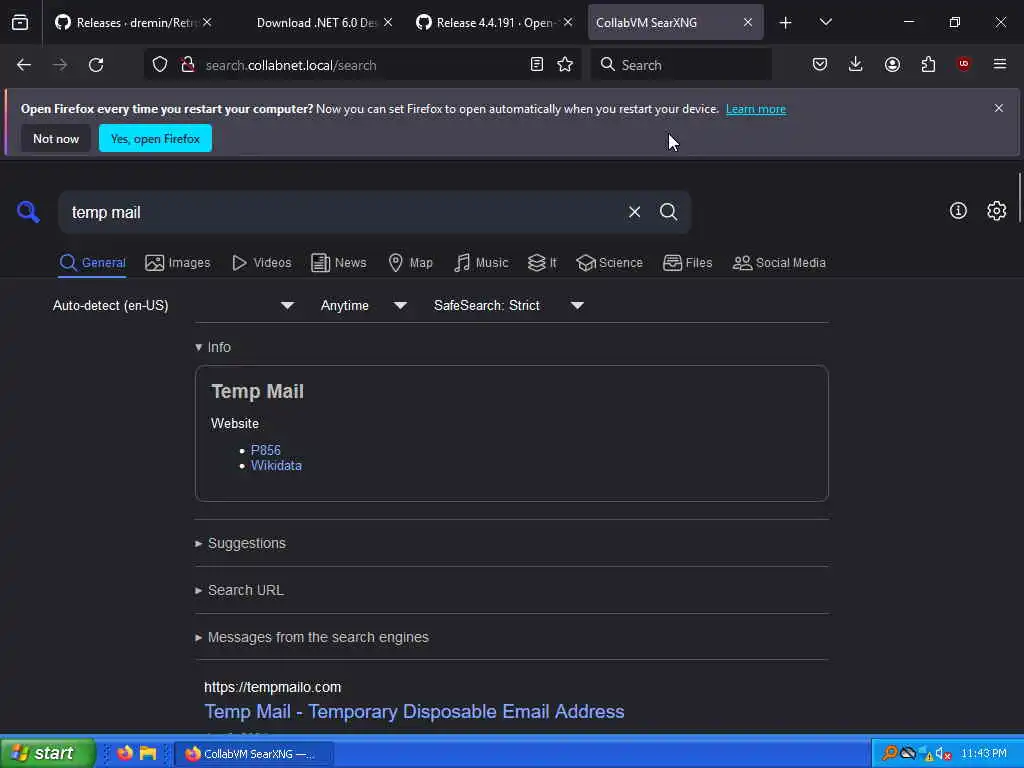The image size is (1024, 768).
Task: Click the https://tempmailo.com URL text
Action: tap(272, 687)
